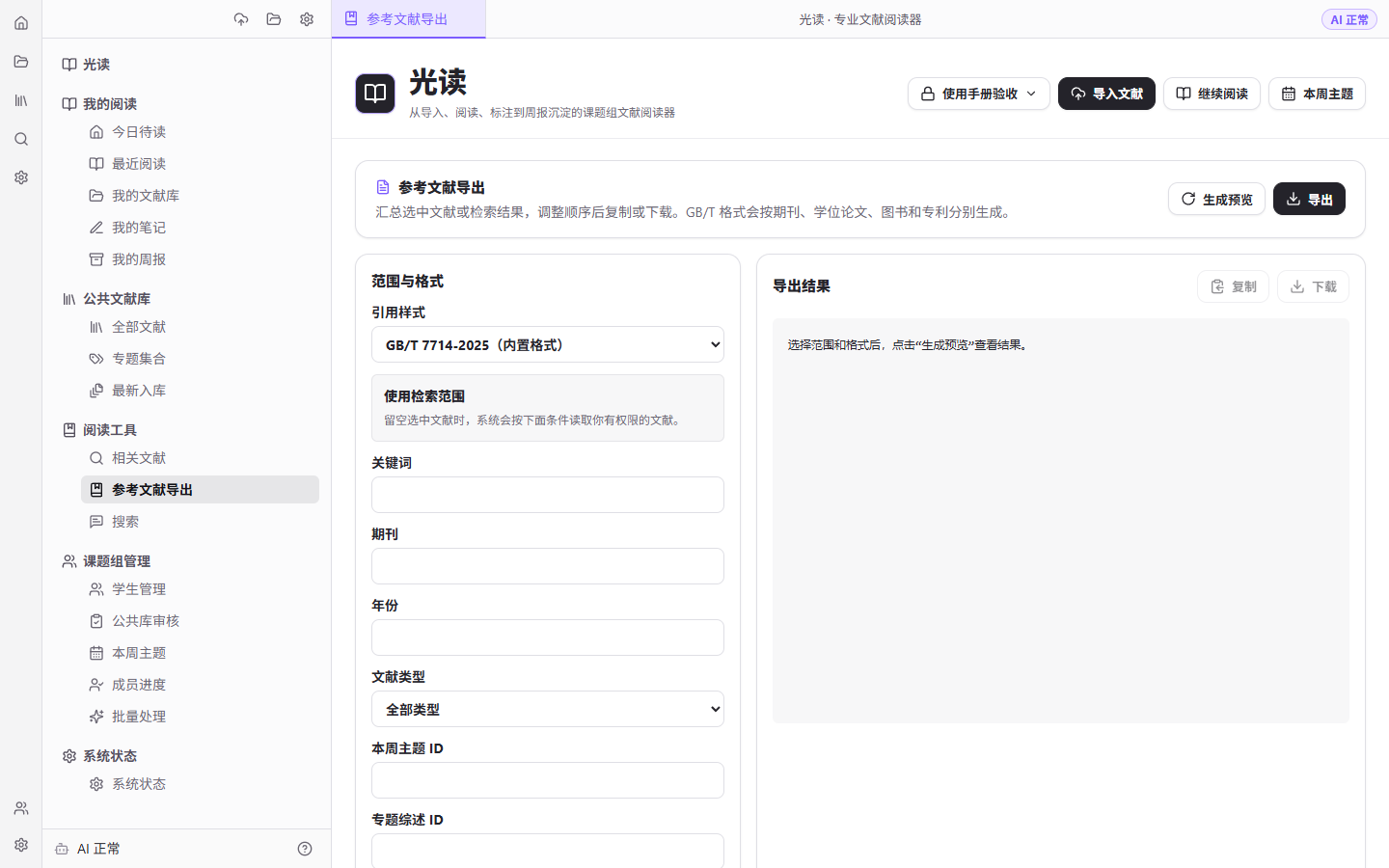The width and height of the screenshot is (1389, 868).
Task: Open the 引用样式 GB/T 7714-2025 dropdown
Action: (548, 344)
